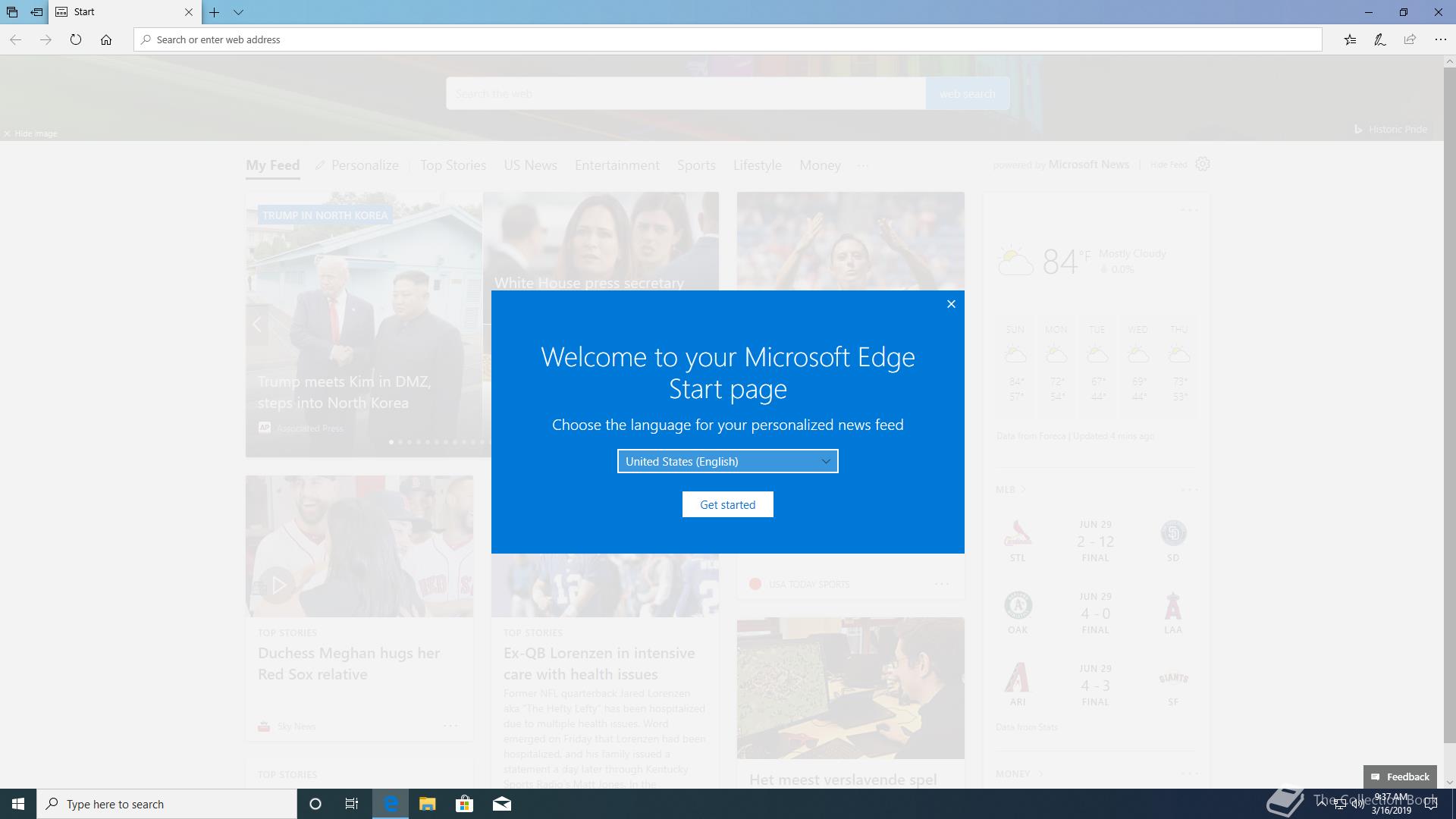1456x819 pixels.
Task: Play the Duchess Meghan video
Action: click(x=278, y=585)
